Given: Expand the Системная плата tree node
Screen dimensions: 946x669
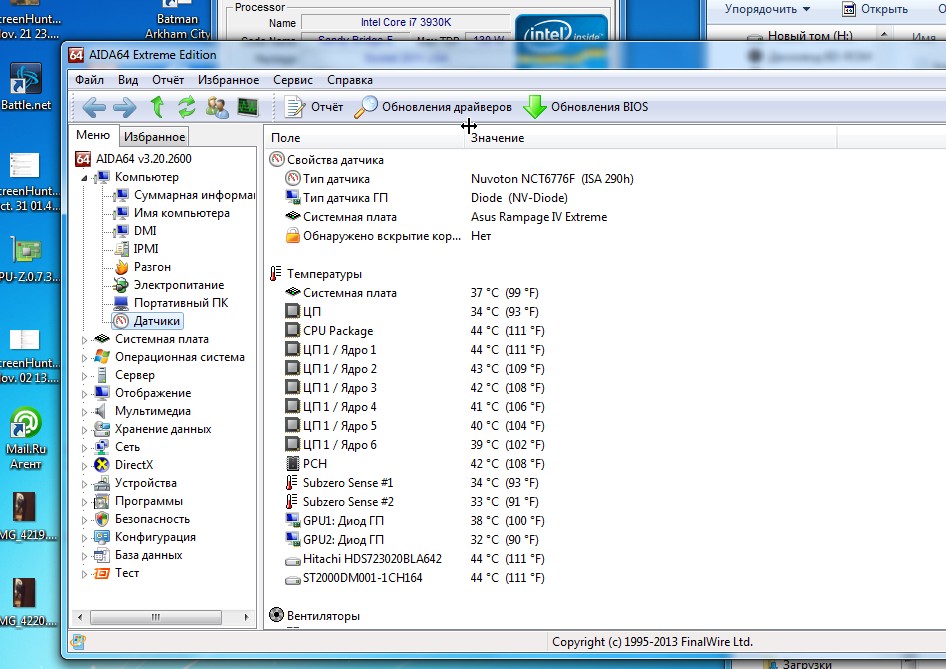Looking at the screenshot, I should 85,340.
